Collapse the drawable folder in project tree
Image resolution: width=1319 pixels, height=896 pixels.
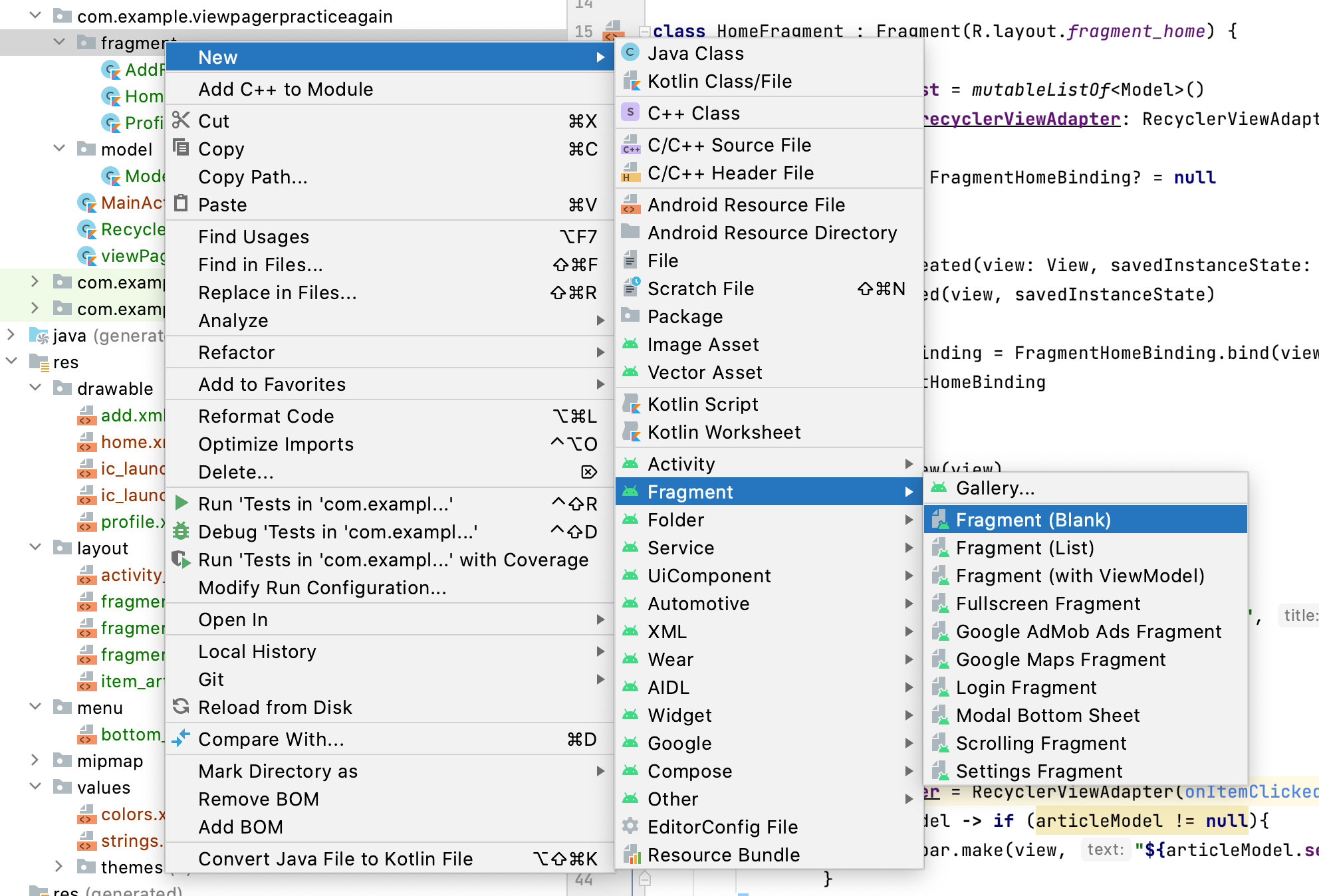[x=36, y=388]
